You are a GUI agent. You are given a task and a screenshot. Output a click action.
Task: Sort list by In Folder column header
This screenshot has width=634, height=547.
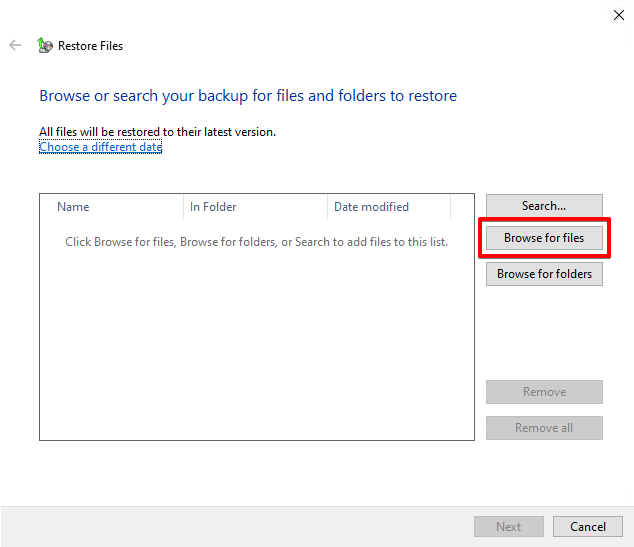[x=255, y=207]
